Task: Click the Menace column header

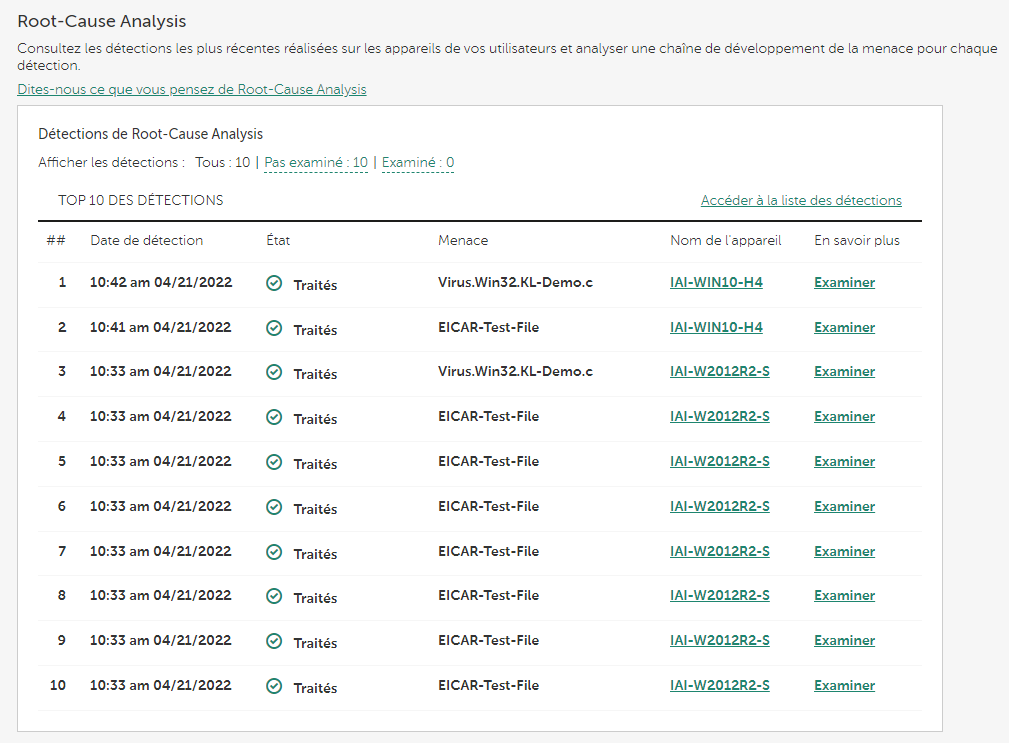Action: click(463, 241)
